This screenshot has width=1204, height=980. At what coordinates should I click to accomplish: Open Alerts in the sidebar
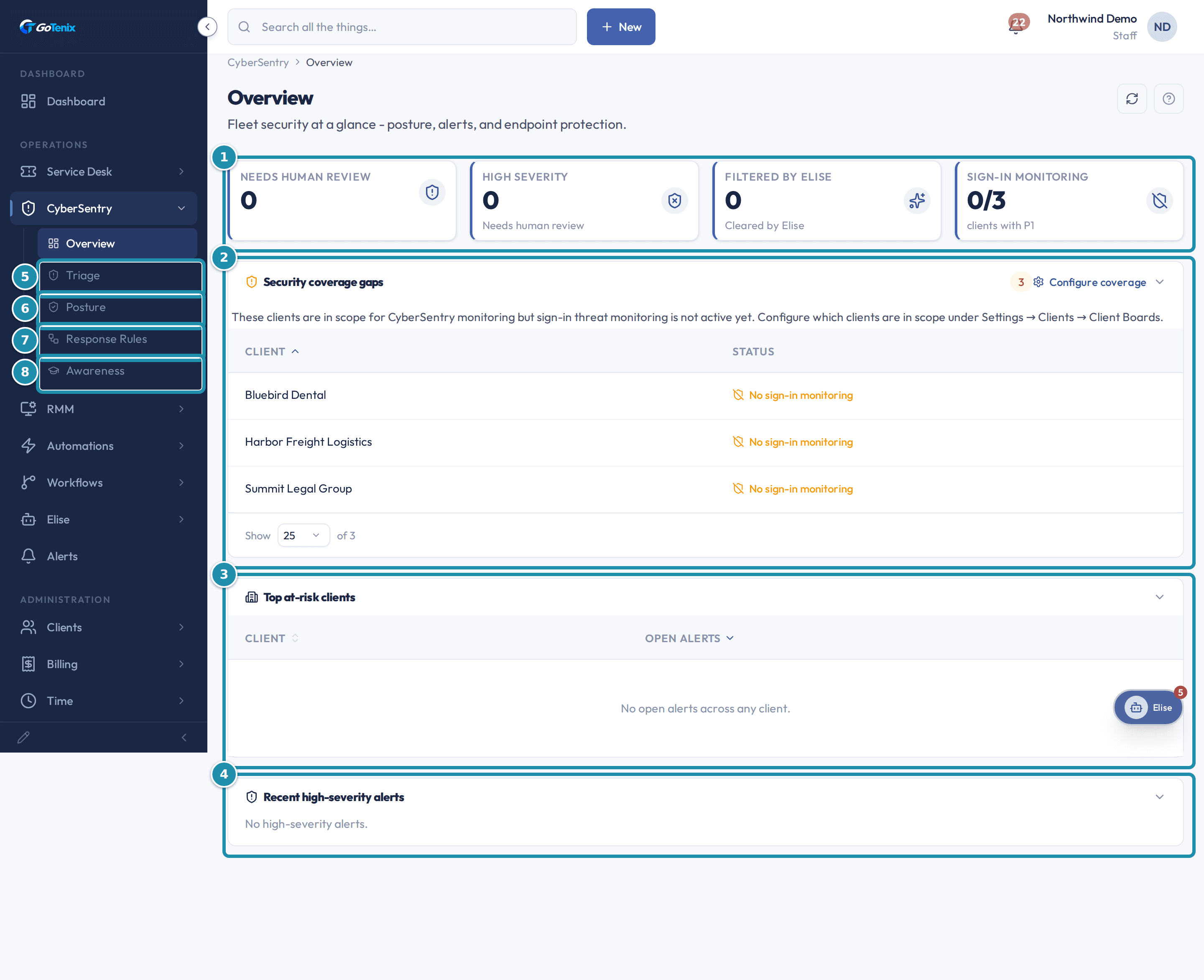coord(104,556)
